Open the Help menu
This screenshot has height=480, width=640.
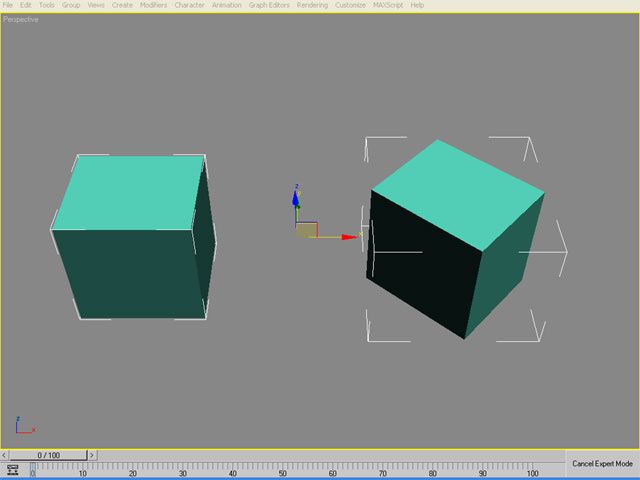pyautogui.click(x=417, y=5)
